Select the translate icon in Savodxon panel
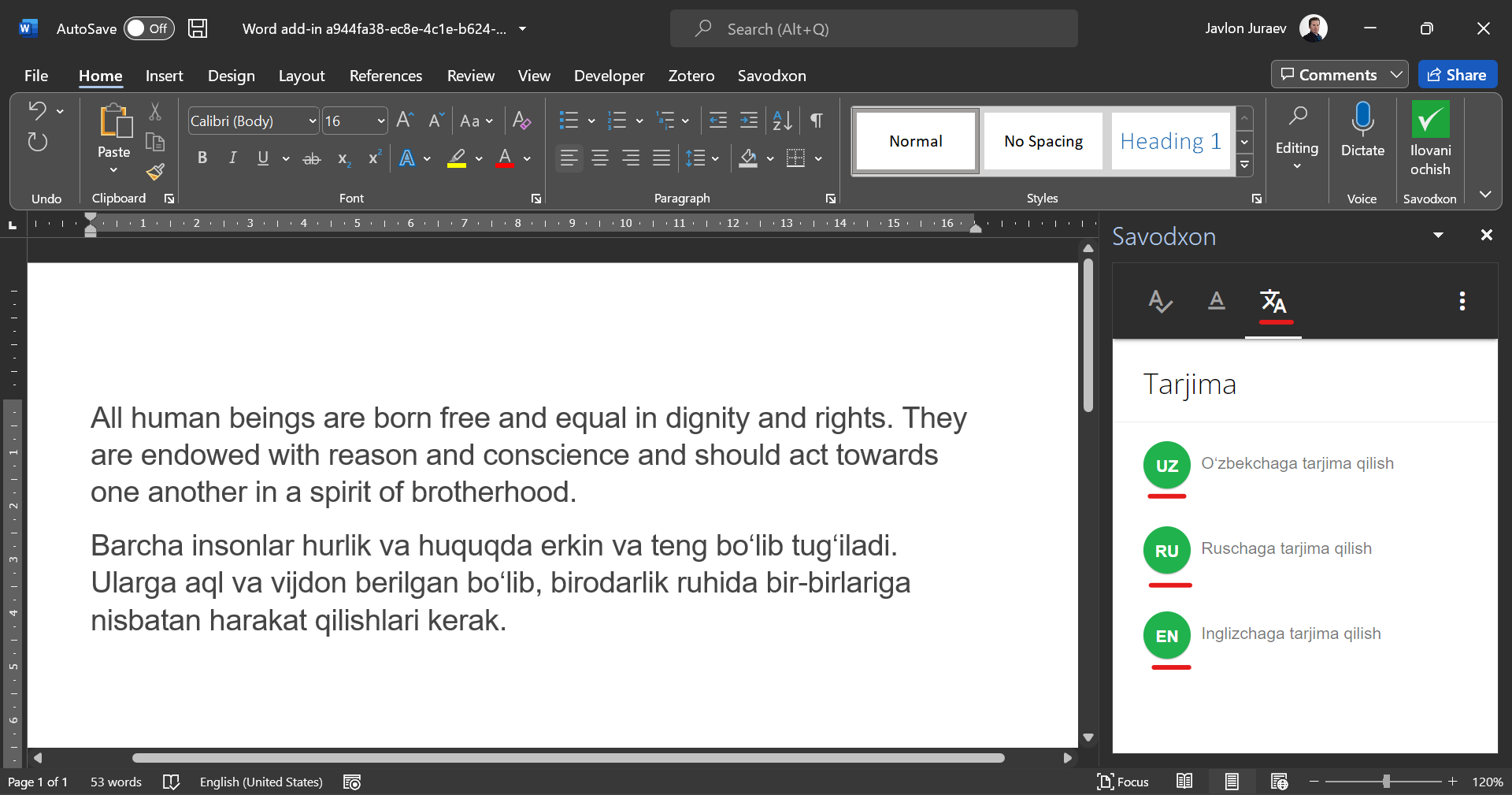 1273,301
